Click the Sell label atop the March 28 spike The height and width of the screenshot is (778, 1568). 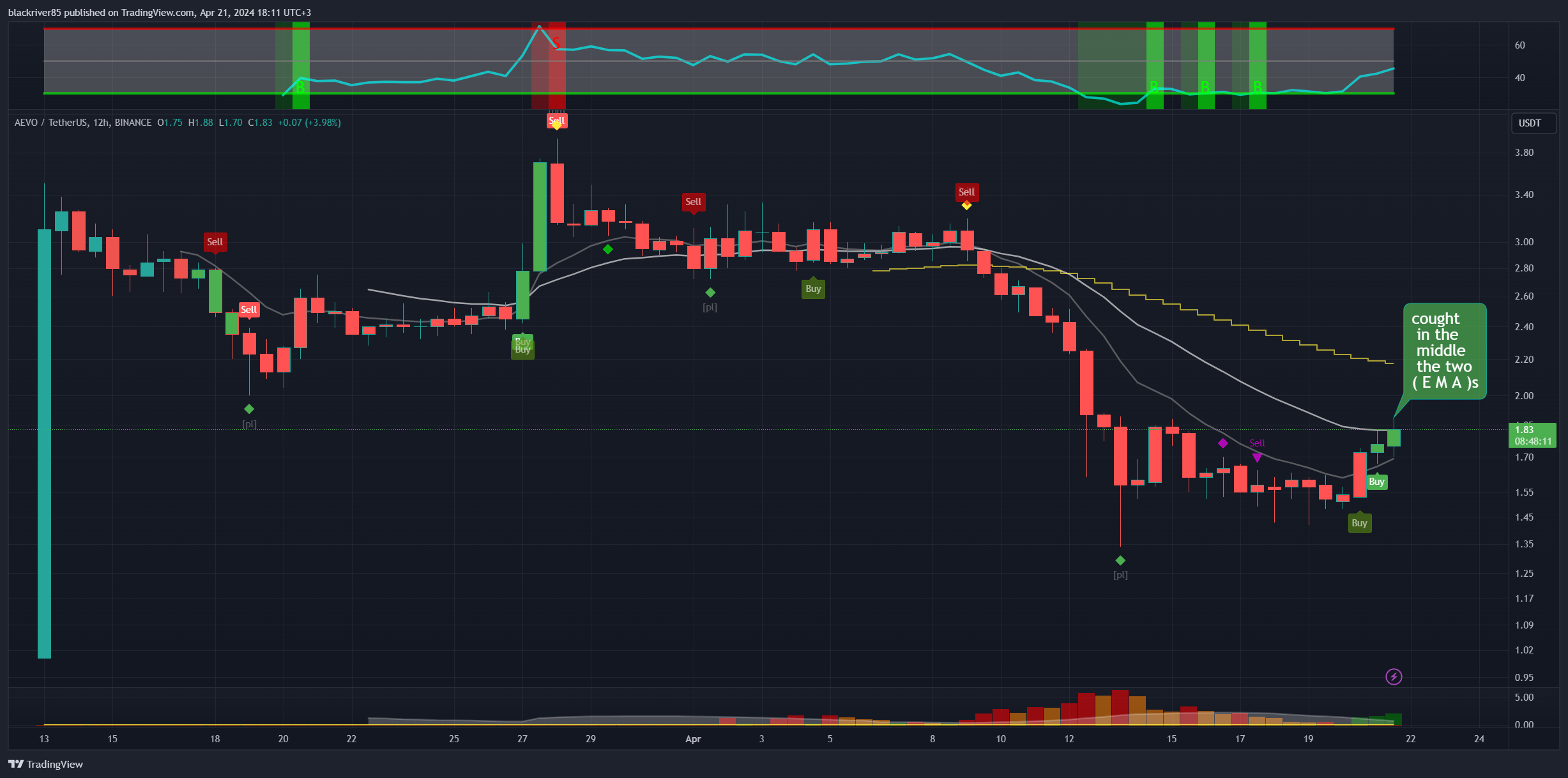click(x=557, y=120)
